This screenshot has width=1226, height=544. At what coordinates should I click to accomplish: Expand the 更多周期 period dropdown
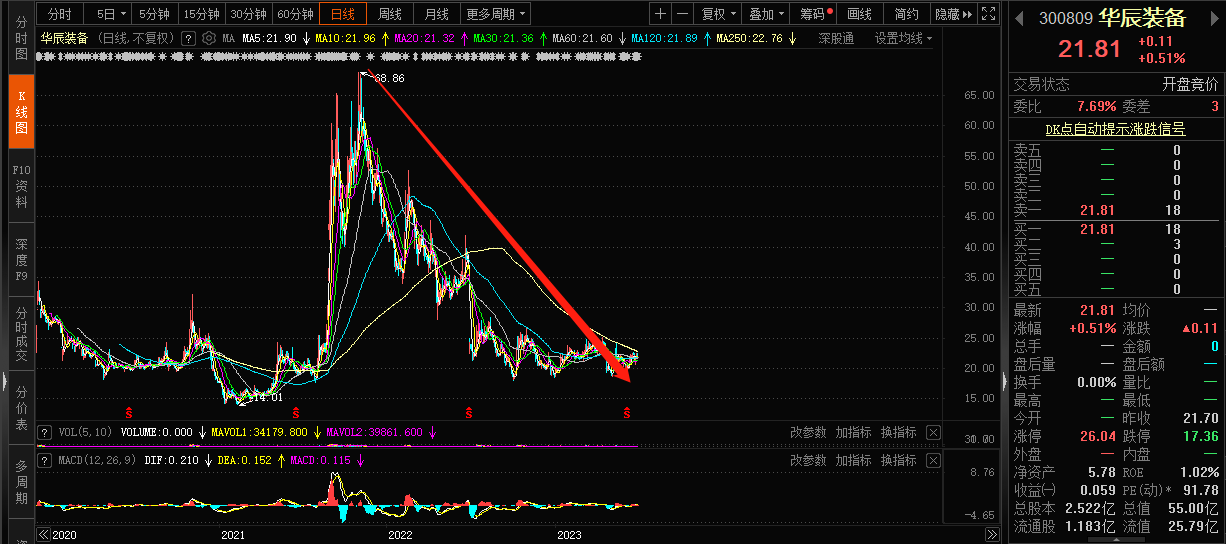click(496, 14)
